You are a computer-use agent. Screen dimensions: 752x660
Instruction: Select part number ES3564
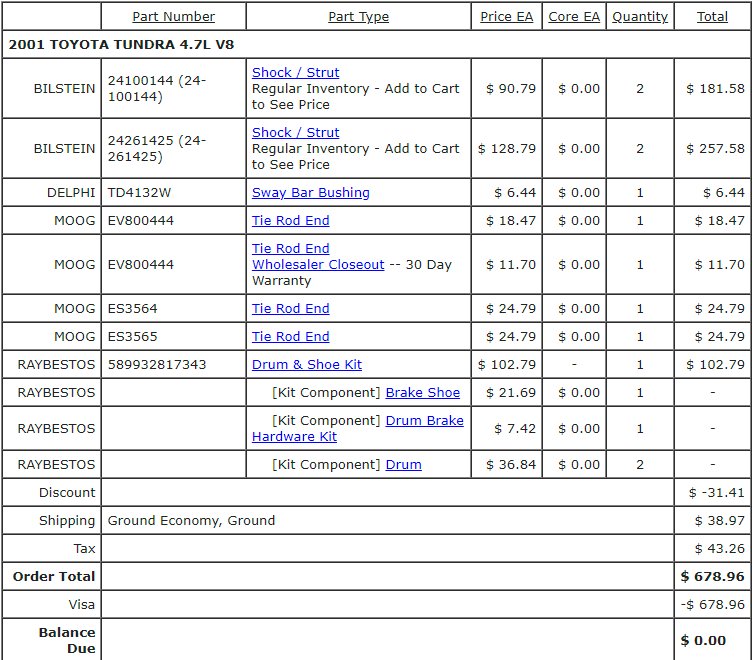132,308
